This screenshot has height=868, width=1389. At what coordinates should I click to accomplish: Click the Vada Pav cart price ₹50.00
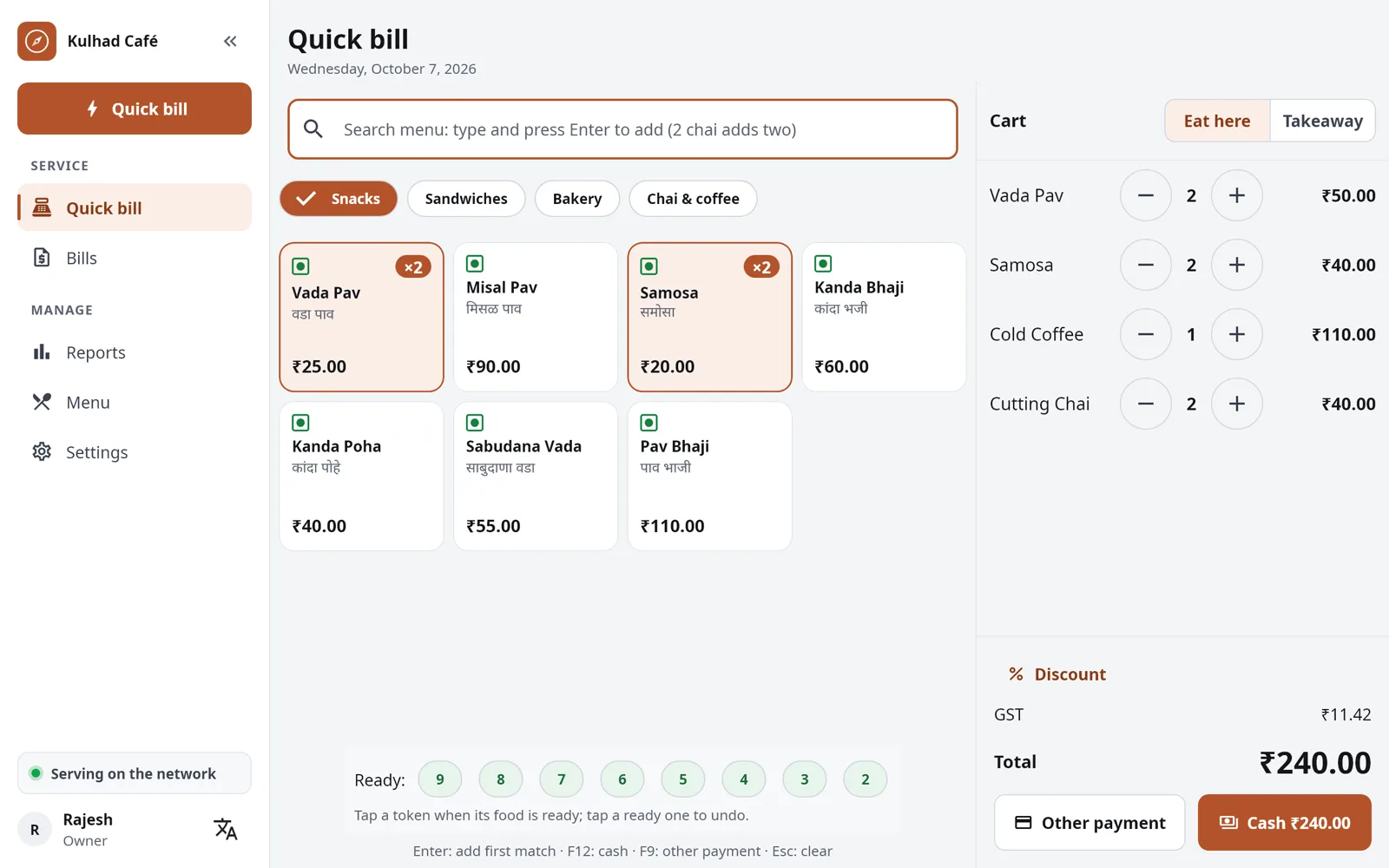point(1348,195)
